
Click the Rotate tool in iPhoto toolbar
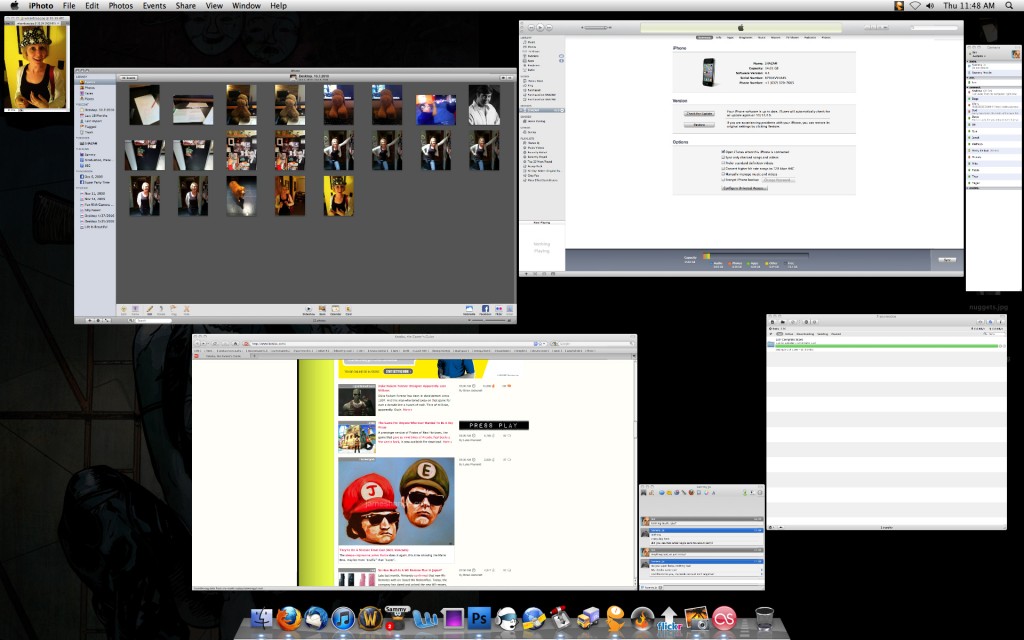[161, 309]
